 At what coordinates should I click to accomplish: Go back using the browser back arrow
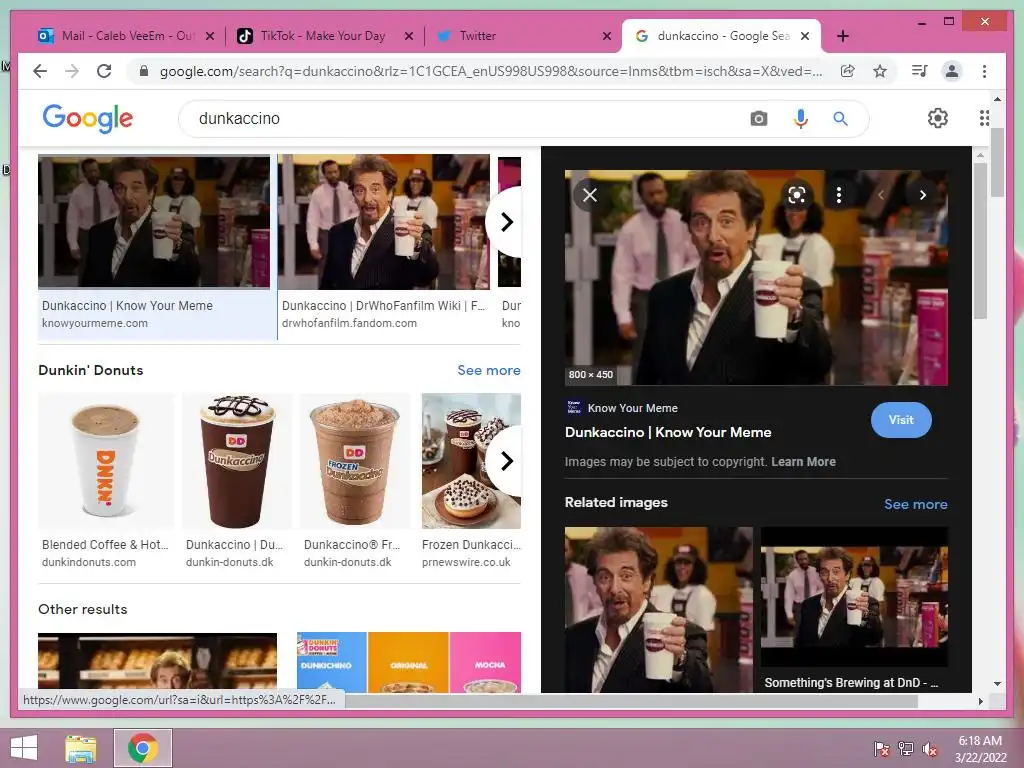click(x=40, y=71)
